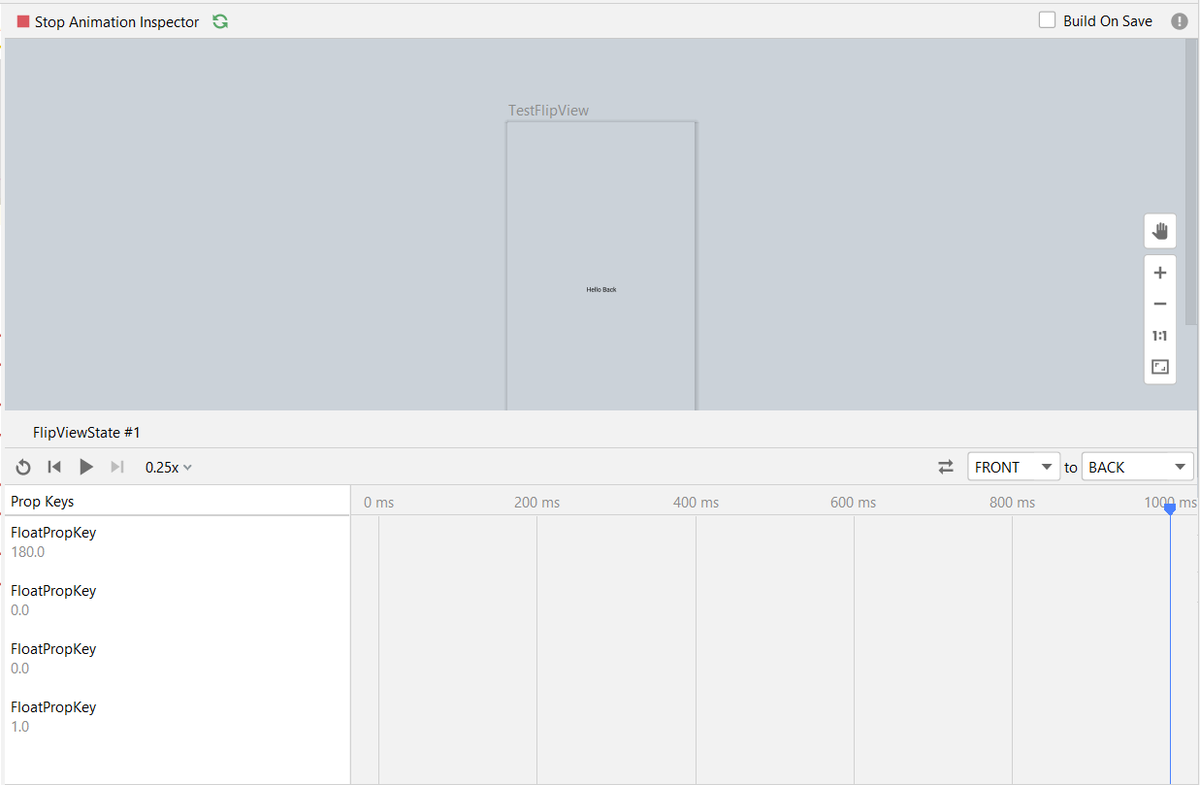Zoom in with the plus icon
The width and height of the screenshot is (1200, 785).
tap(1160, 273)
